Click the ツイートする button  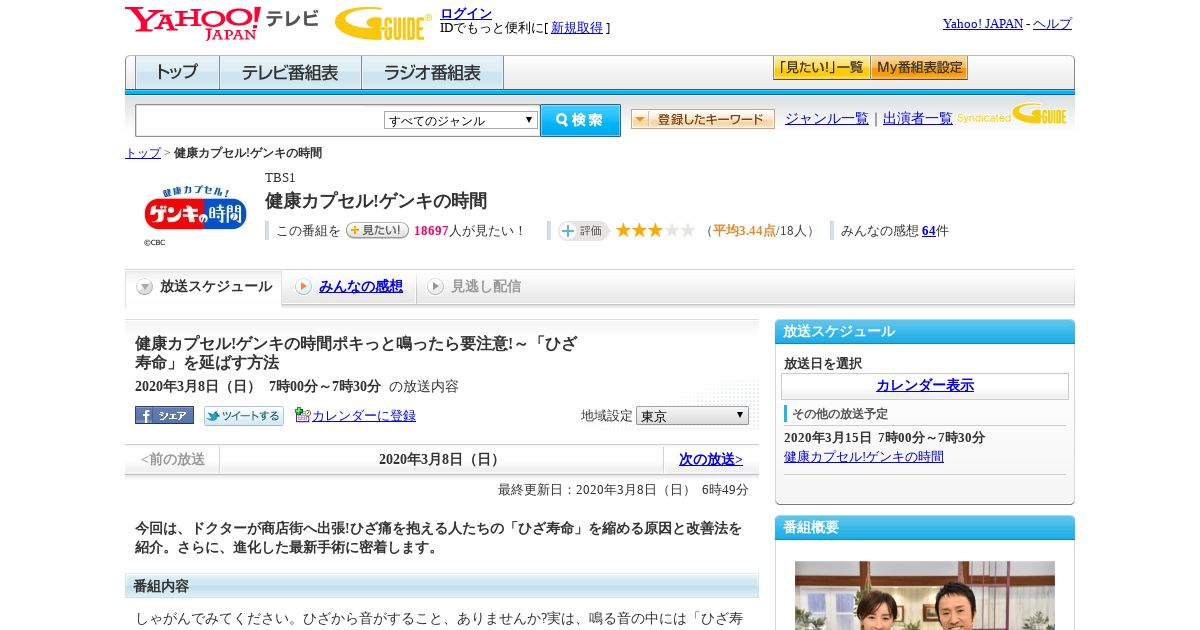[x=244, y=416]
